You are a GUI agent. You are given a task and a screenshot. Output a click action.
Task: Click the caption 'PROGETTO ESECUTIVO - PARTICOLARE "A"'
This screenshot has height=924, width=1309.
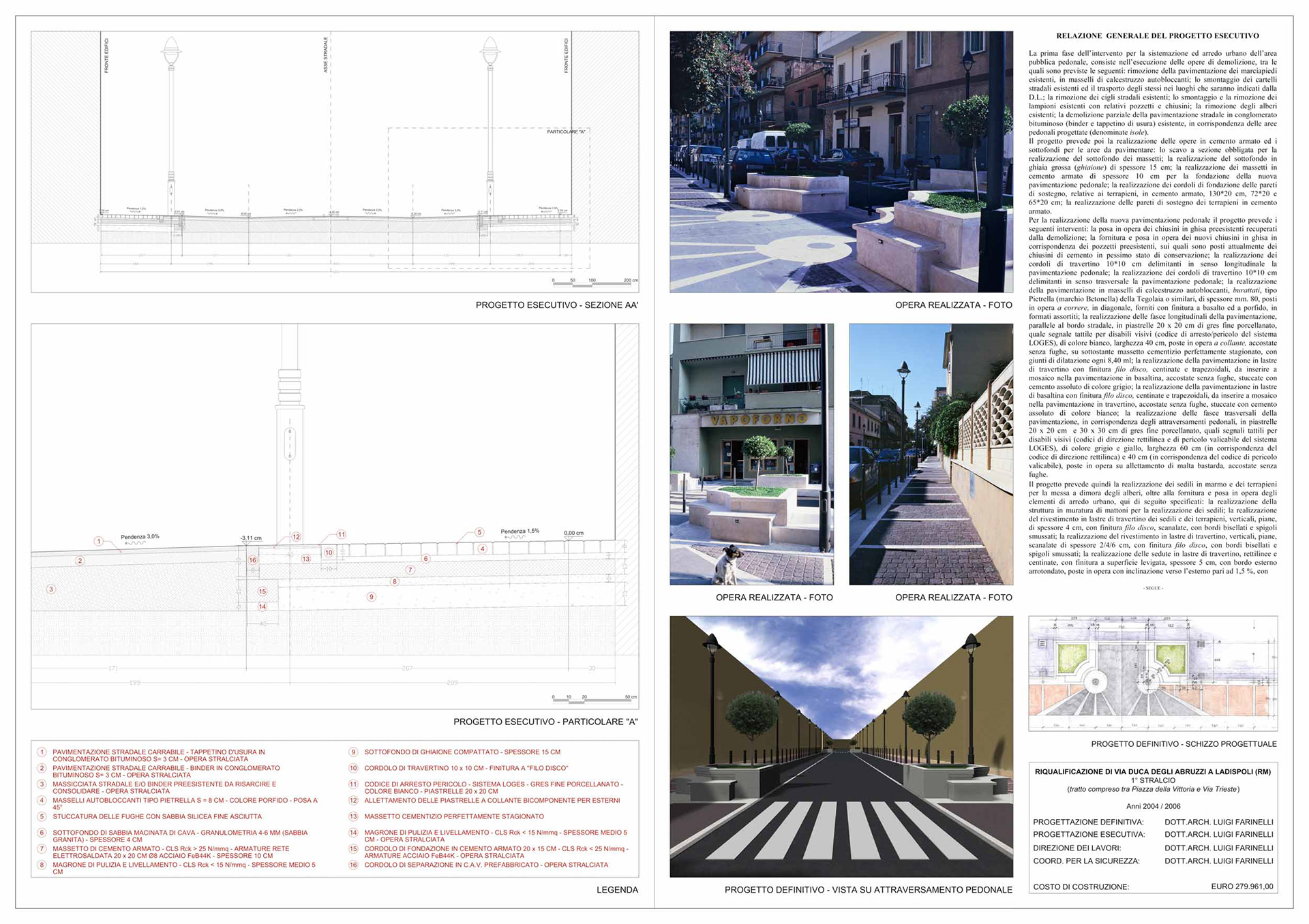pyautogui.click(x=546, y=722)
